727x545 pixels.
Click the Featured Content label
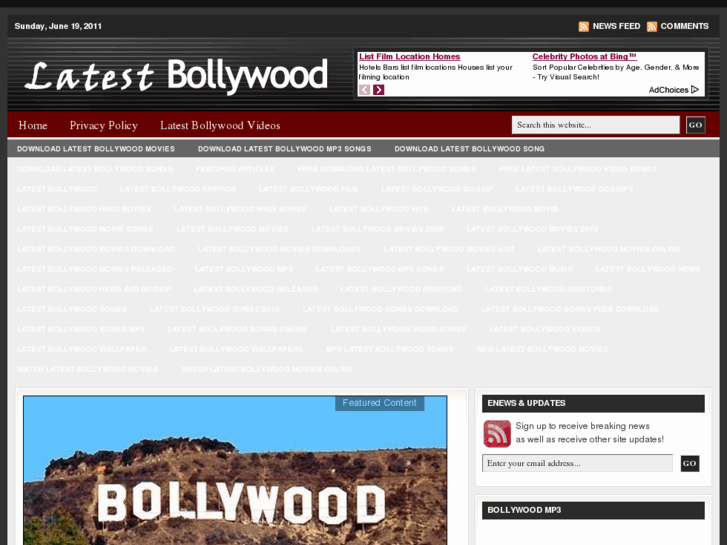click(x=380, y=403)
